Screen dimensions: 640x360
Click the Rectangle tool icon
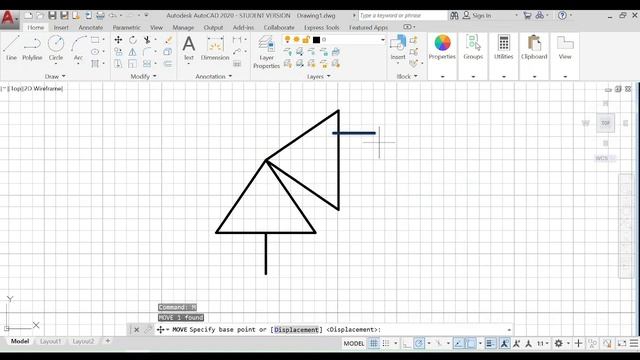(95, 40)
